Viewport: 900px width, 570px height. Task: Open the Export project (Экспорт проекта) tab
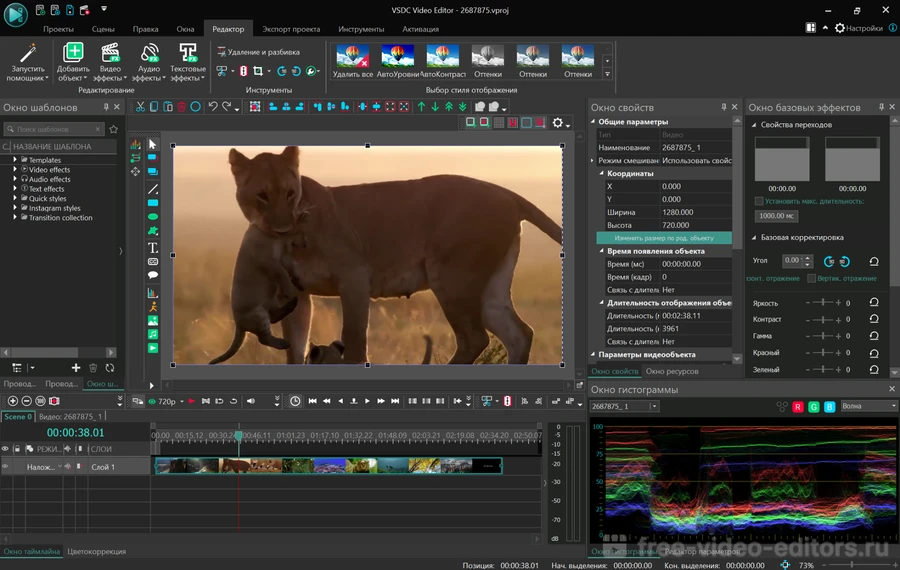point(291,29)
